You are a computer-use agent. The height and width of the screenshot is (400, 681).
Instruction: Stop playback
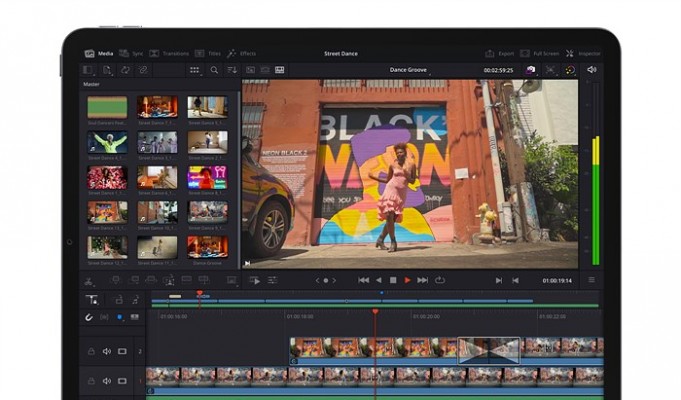pyautogui.click(x=393, y=281)
